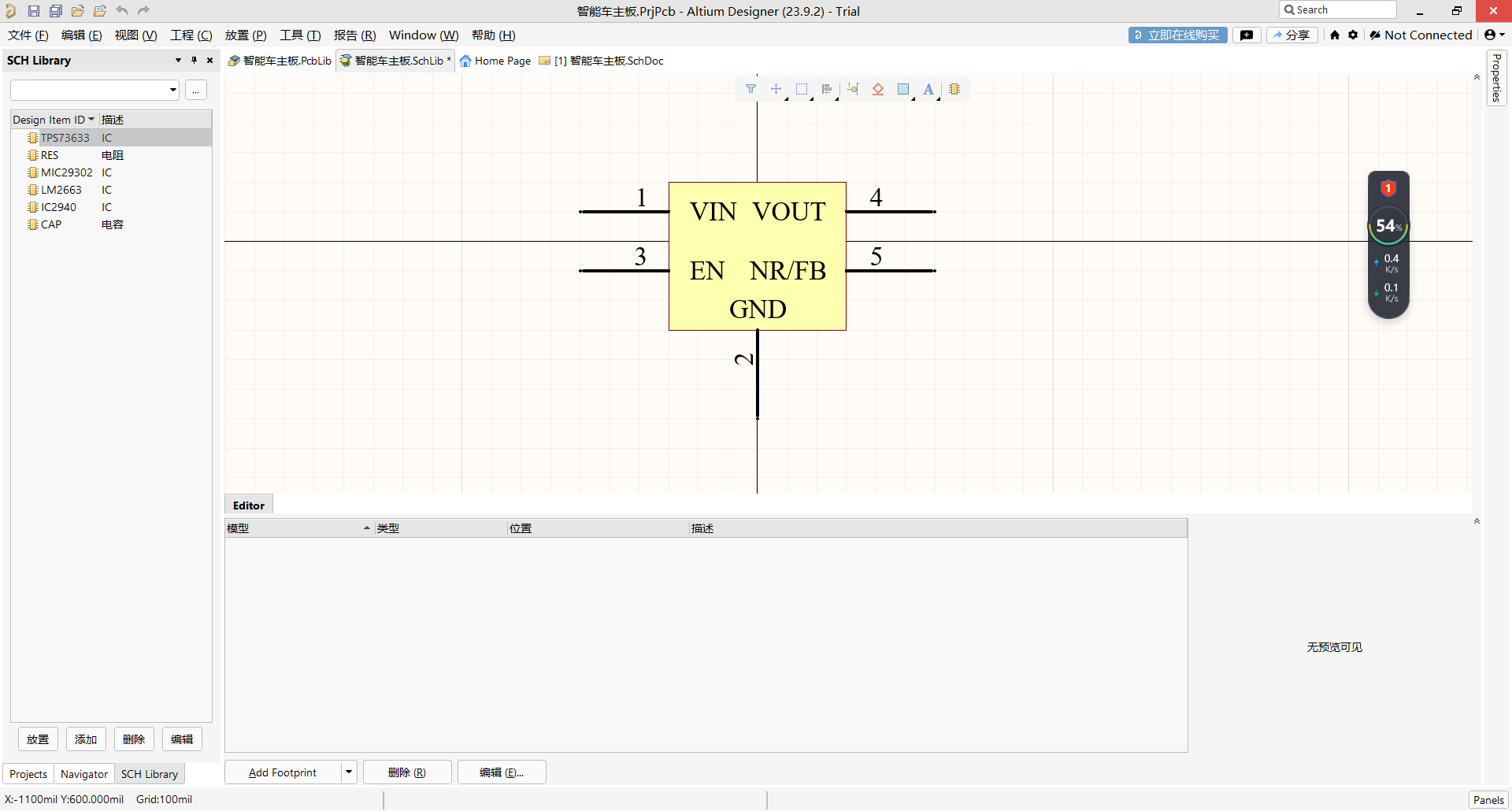Open the align objects tool

826,89
